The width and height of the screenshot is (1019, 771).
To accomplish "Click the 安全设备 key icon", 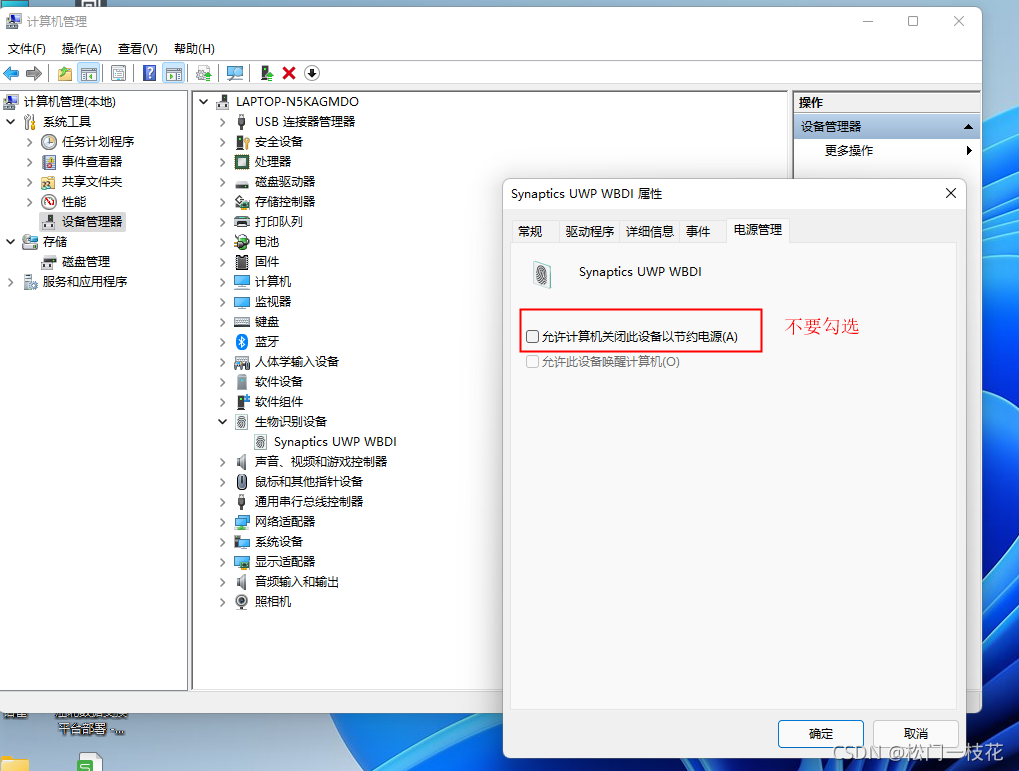I will pyautogui.click(x=242, y=142).
